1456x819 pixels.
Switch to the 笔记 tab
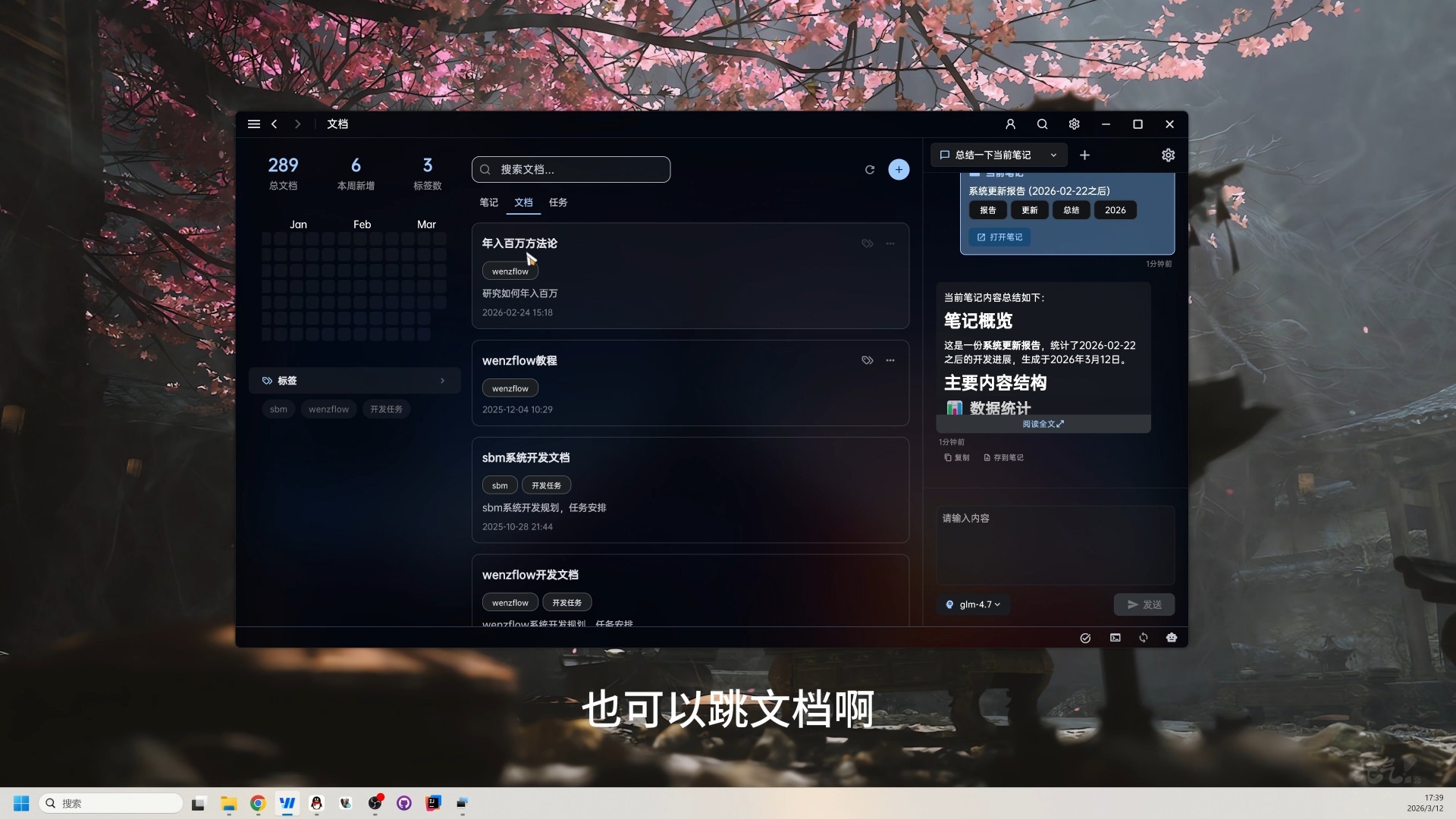click(488, 202)
